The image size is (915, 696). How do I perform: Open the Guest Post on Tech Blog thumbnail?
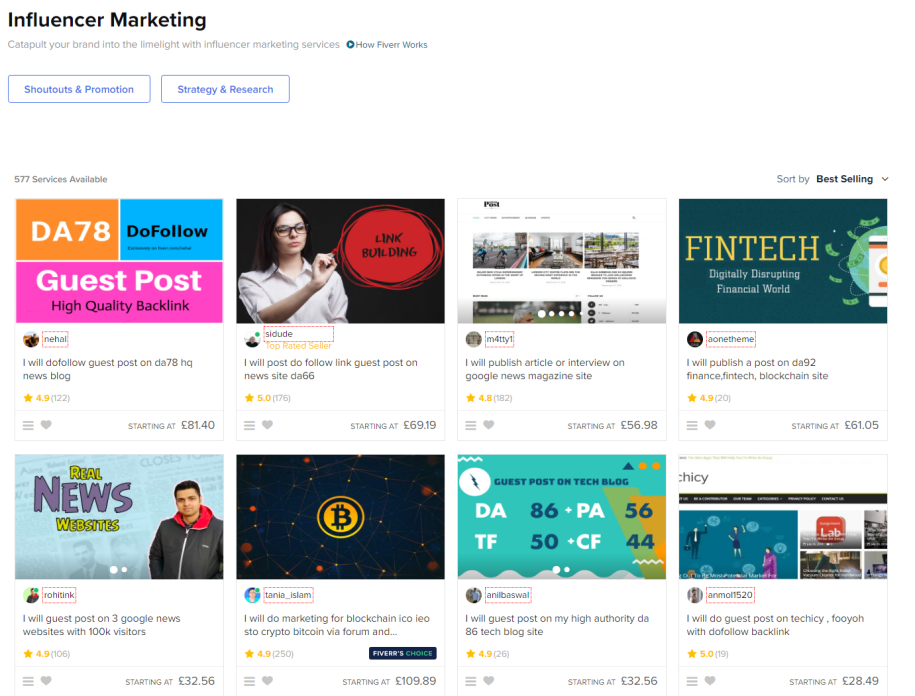click(561, 517)
